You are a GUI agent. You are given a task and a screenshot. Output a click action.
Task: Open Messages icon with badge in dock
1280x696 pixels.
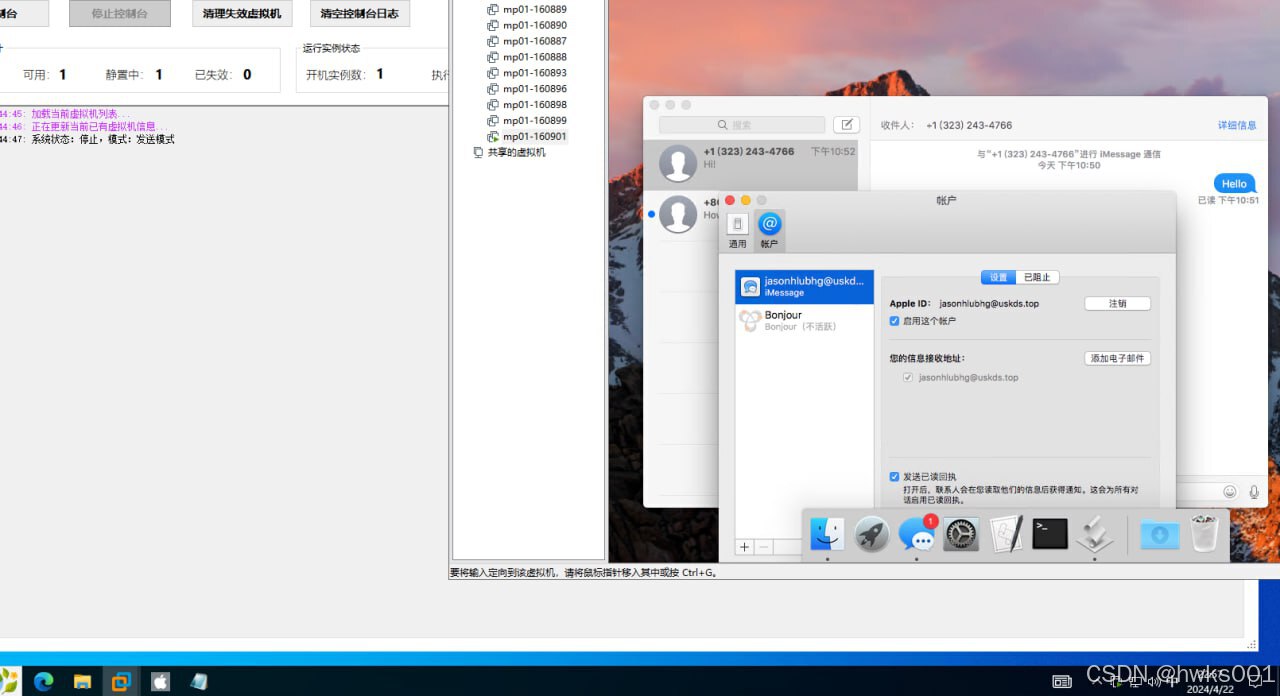point(917,534)
